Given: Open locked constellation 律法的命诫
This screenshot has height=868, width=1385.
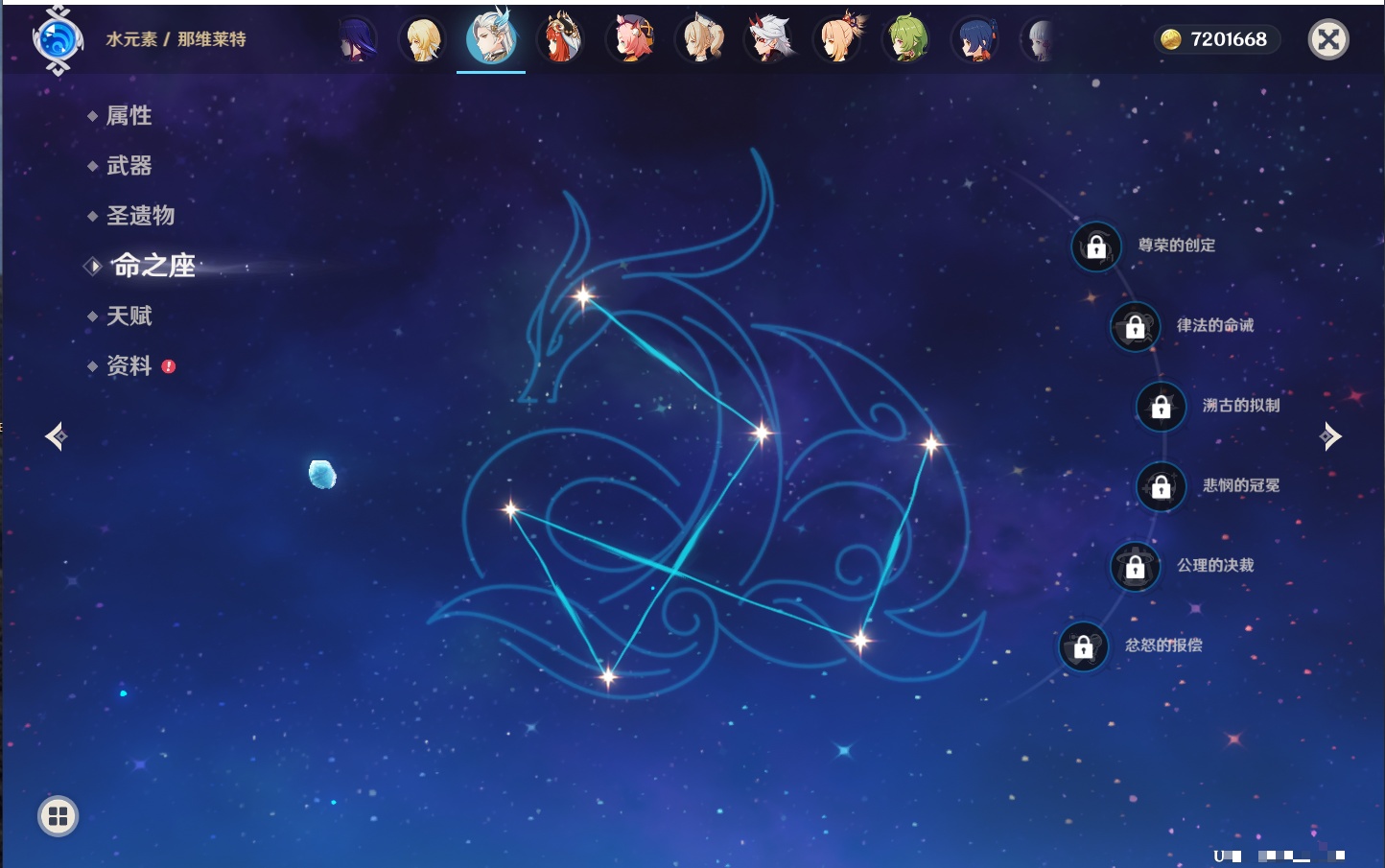Looking at the screenshot, I should coord(1135,326).
